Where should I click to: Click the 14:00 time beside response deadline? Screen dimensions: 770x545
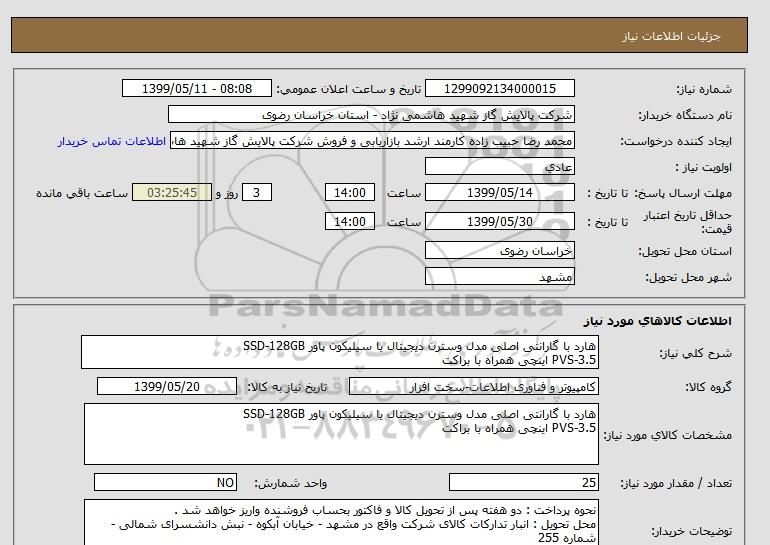[352, 193]
